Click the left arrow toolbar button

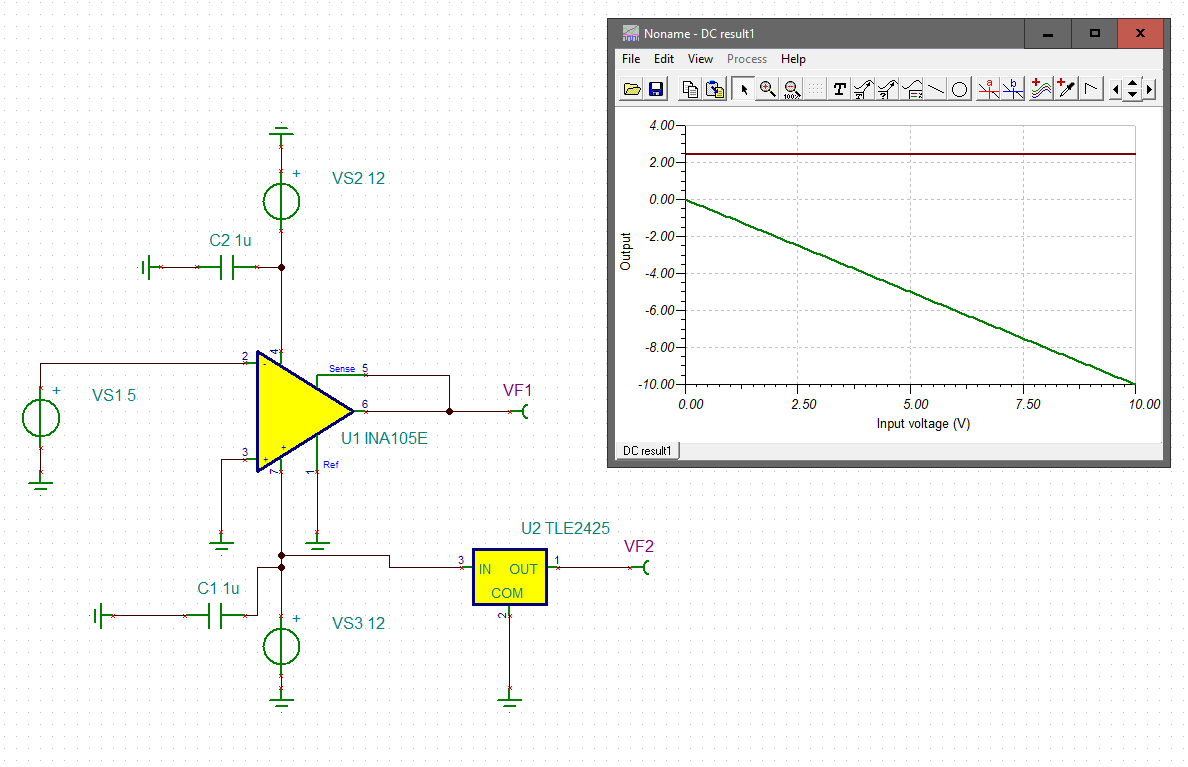(1115, 89)
